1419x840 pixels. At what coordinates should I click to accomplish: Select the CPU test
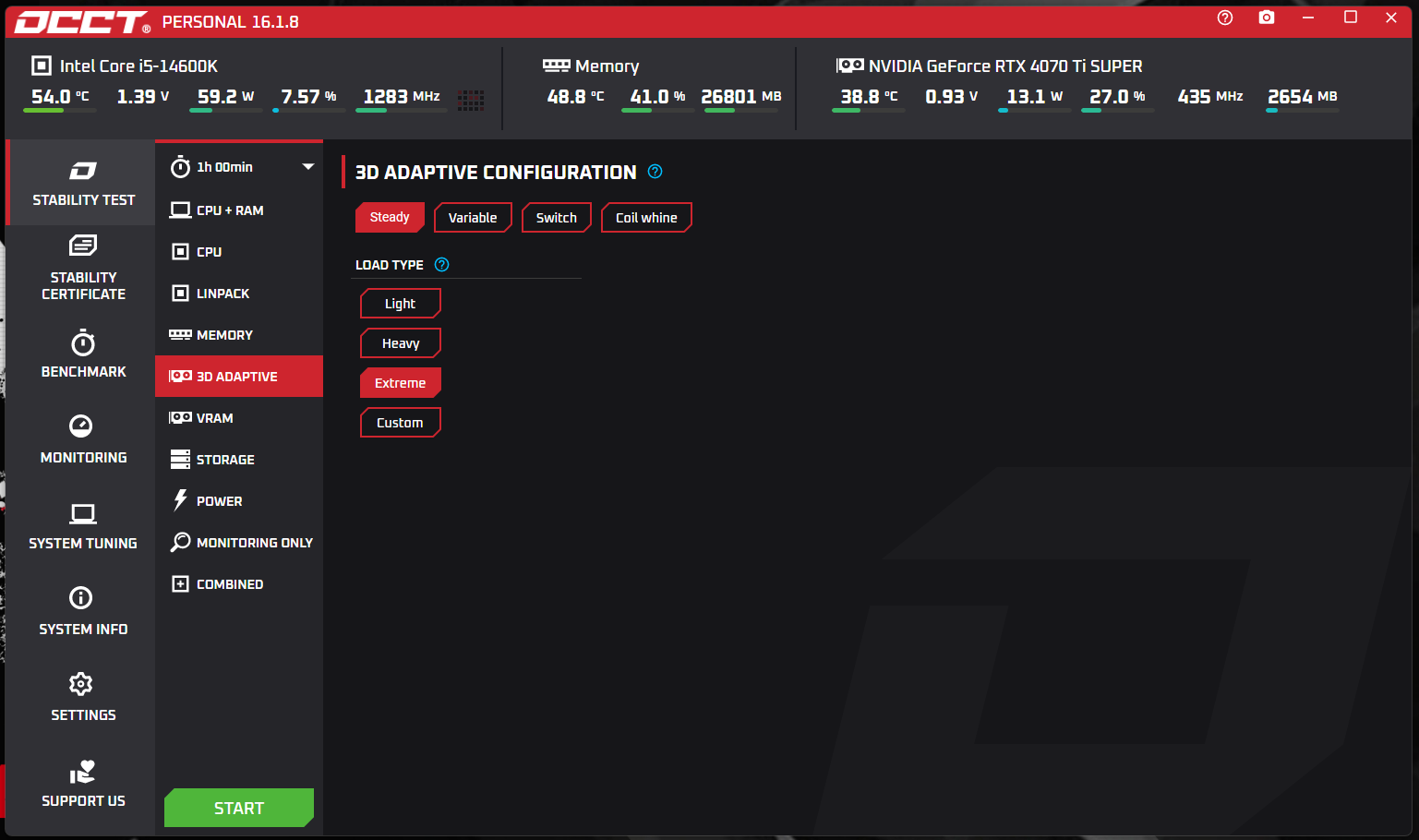(239, 252)
